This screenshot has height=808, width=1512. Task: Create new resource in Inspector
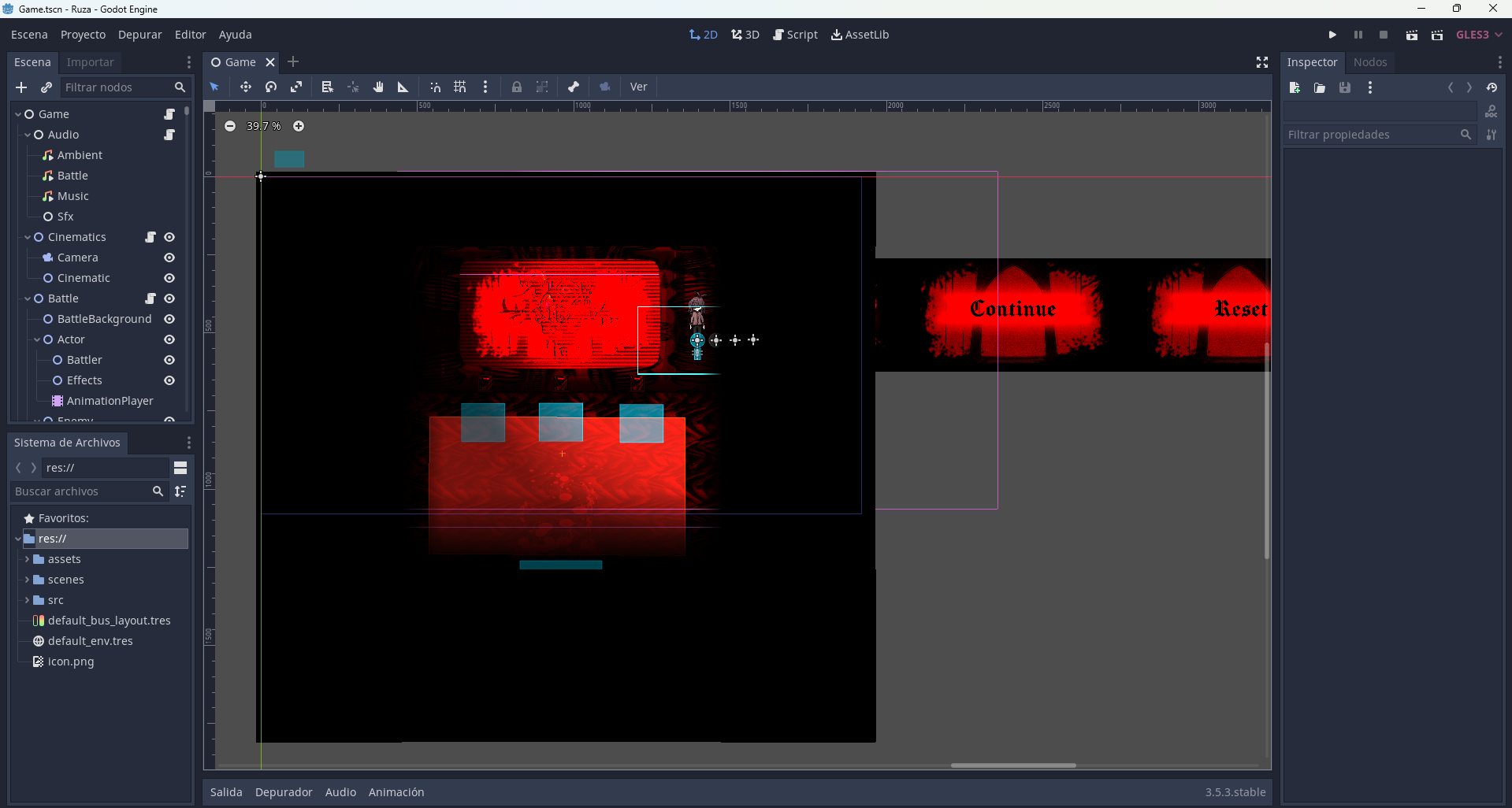1295,87
